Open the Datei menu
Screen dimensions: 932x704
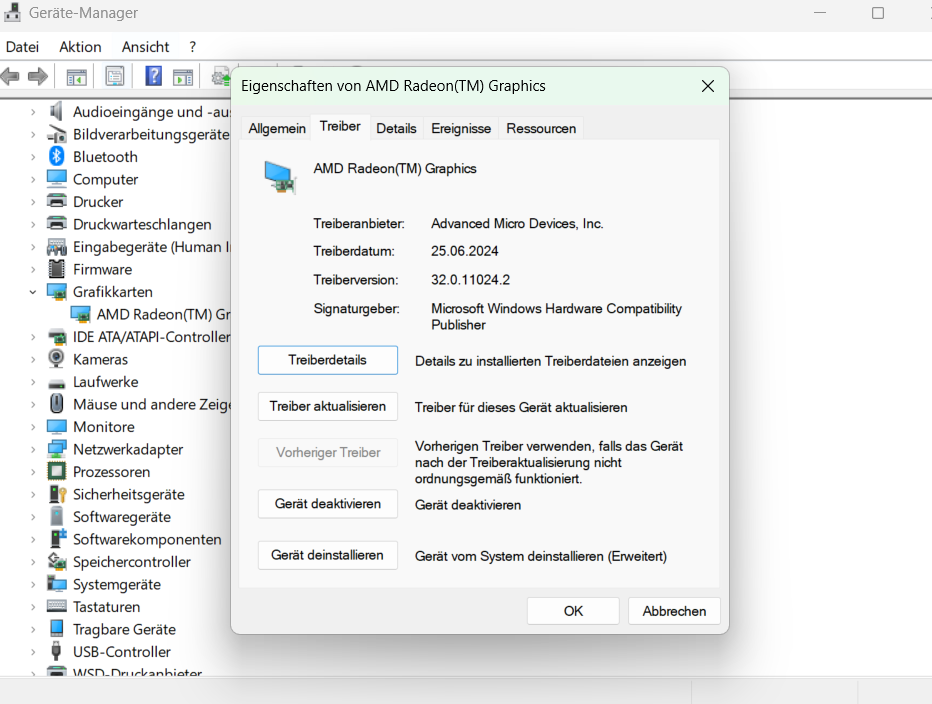point(23,47)
